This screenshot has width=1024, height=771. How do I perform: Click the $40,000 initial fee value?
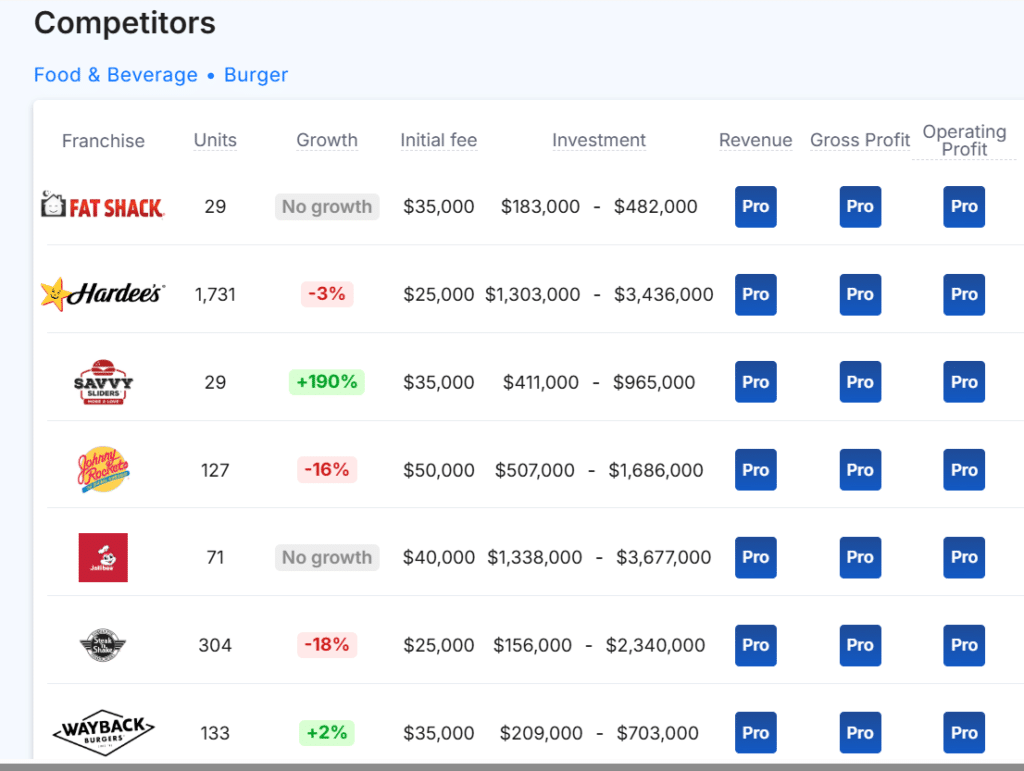tap(438, 558)
